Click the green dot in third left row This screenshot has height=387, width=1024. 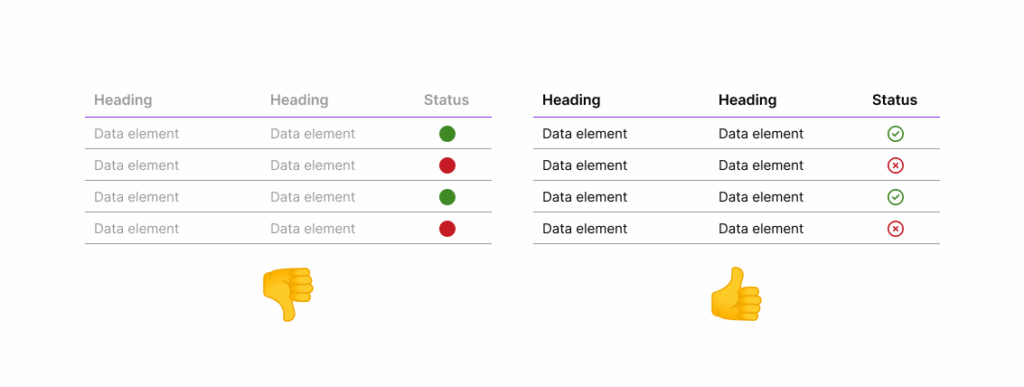(447, 197)
